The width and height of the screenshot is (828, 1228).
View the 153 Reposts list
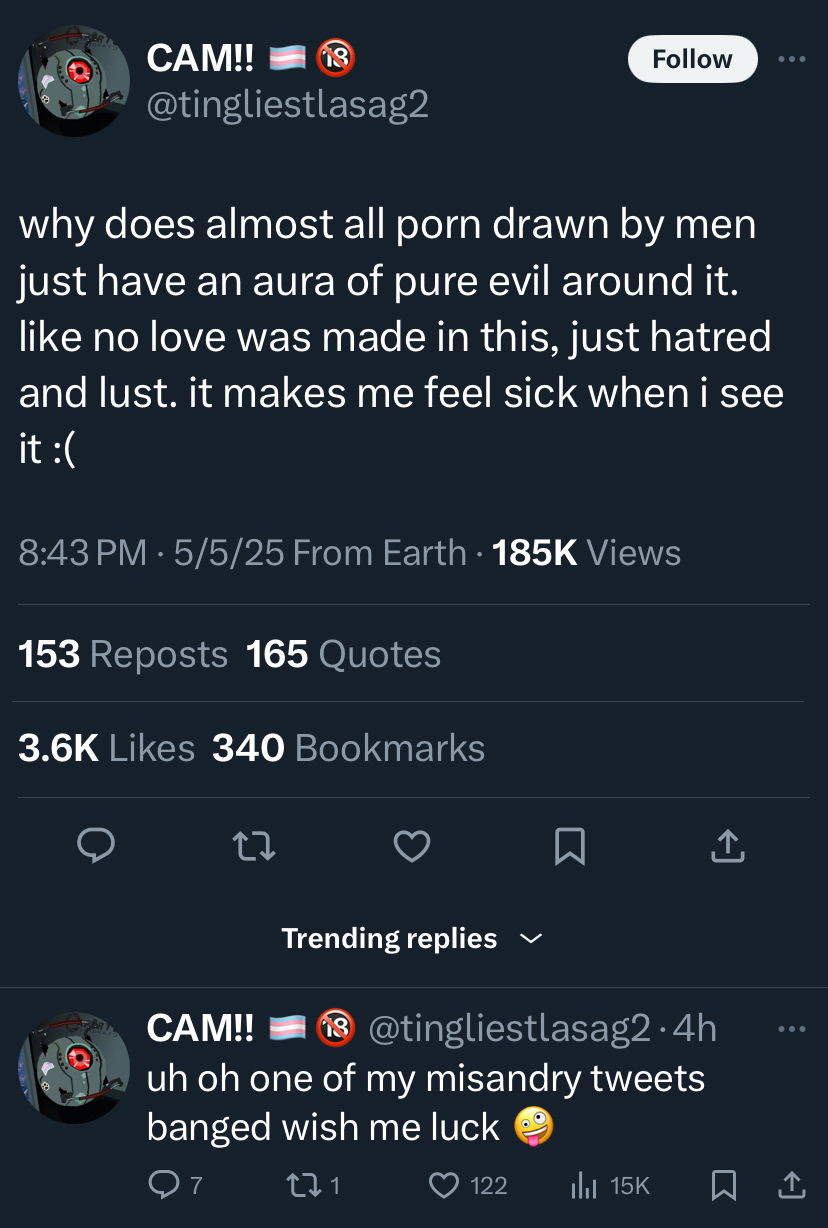(123, 655)
